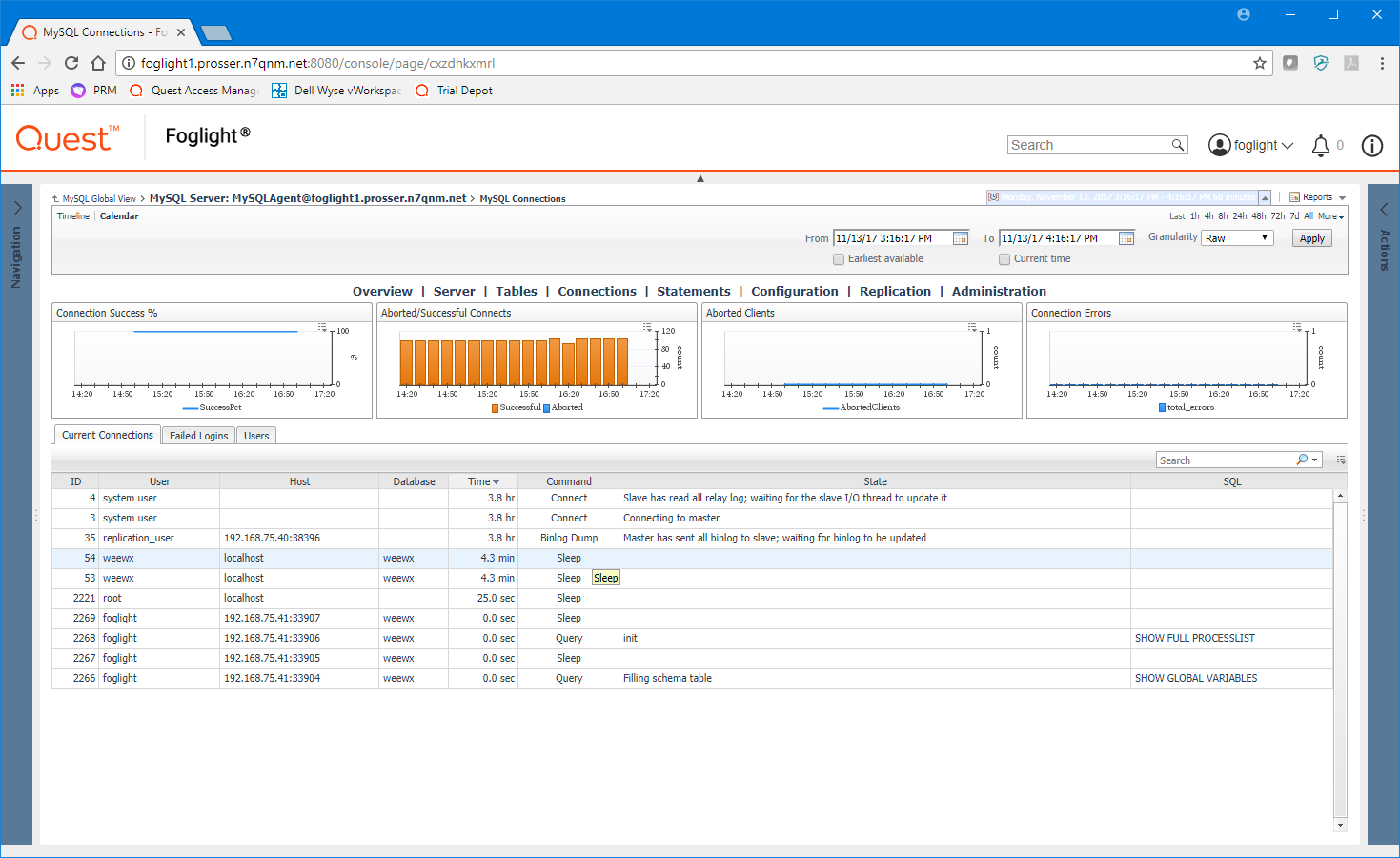
Task: Switch to the Users tab
Action: (x=256, y=436)
